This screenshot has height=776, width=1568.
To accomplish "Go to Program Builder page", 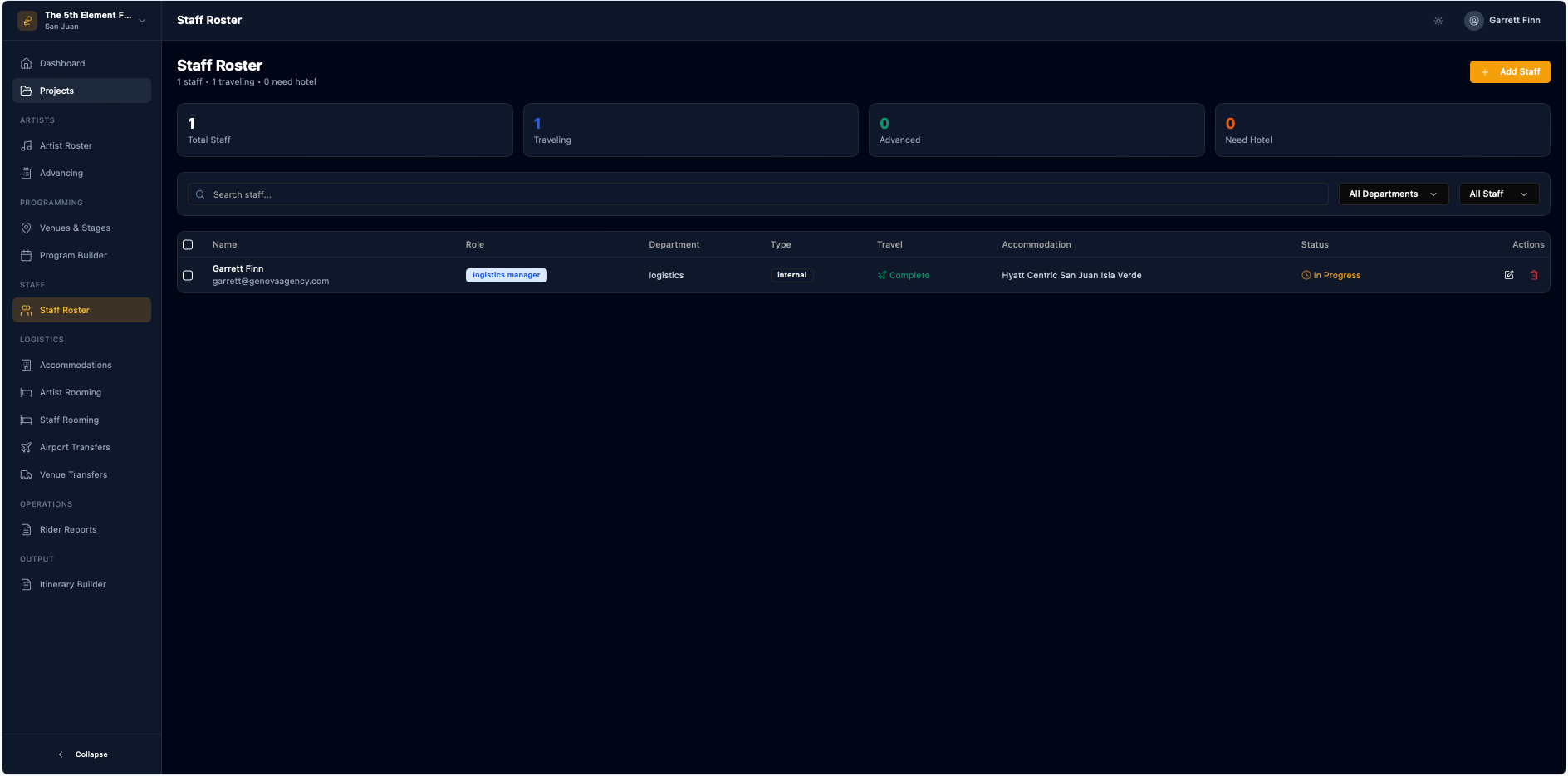I will [x=73, y=256].
